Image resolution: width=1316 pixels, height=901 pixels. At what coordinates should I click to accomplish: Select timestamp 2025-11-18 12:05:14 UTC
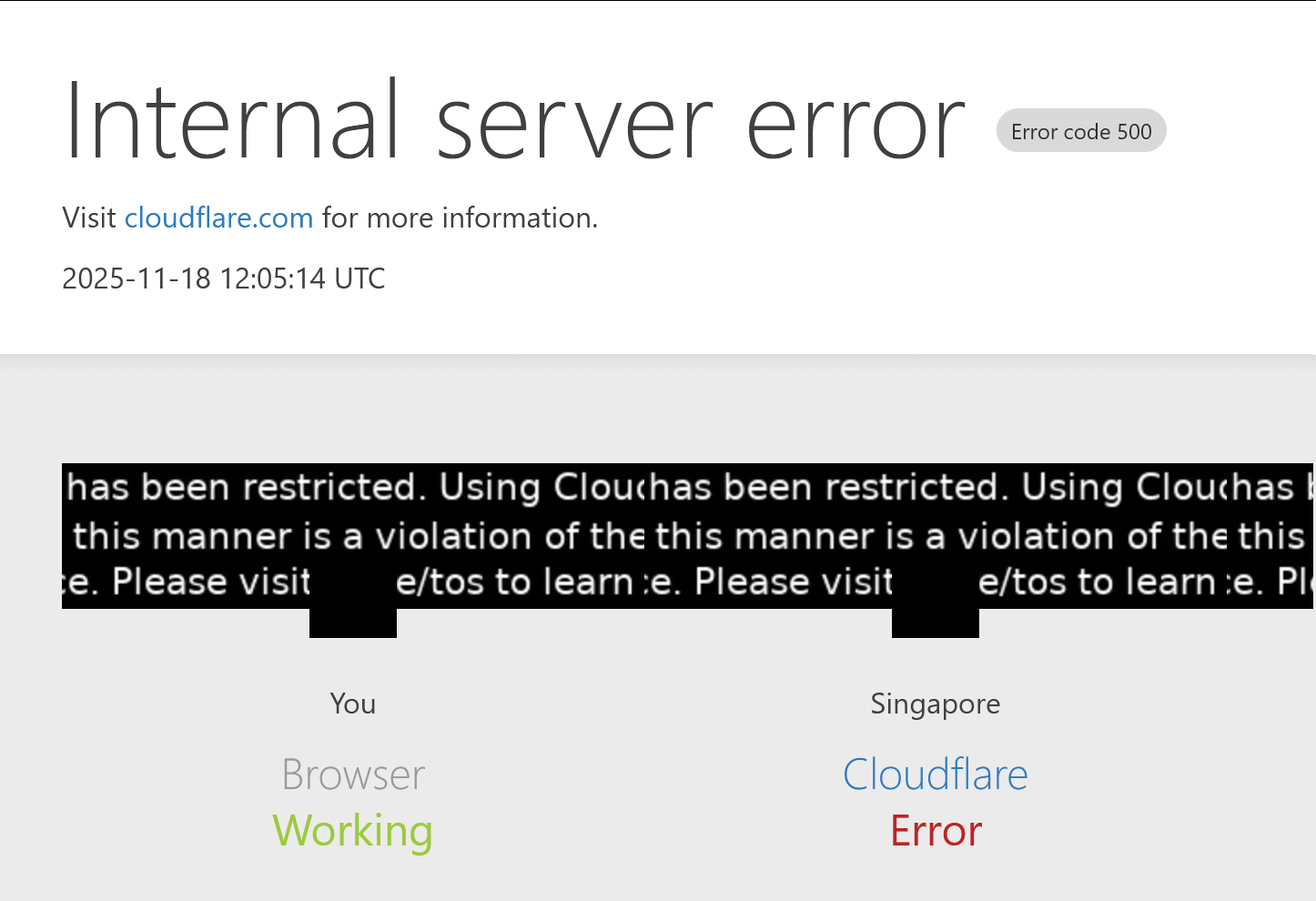pos(224,278)
